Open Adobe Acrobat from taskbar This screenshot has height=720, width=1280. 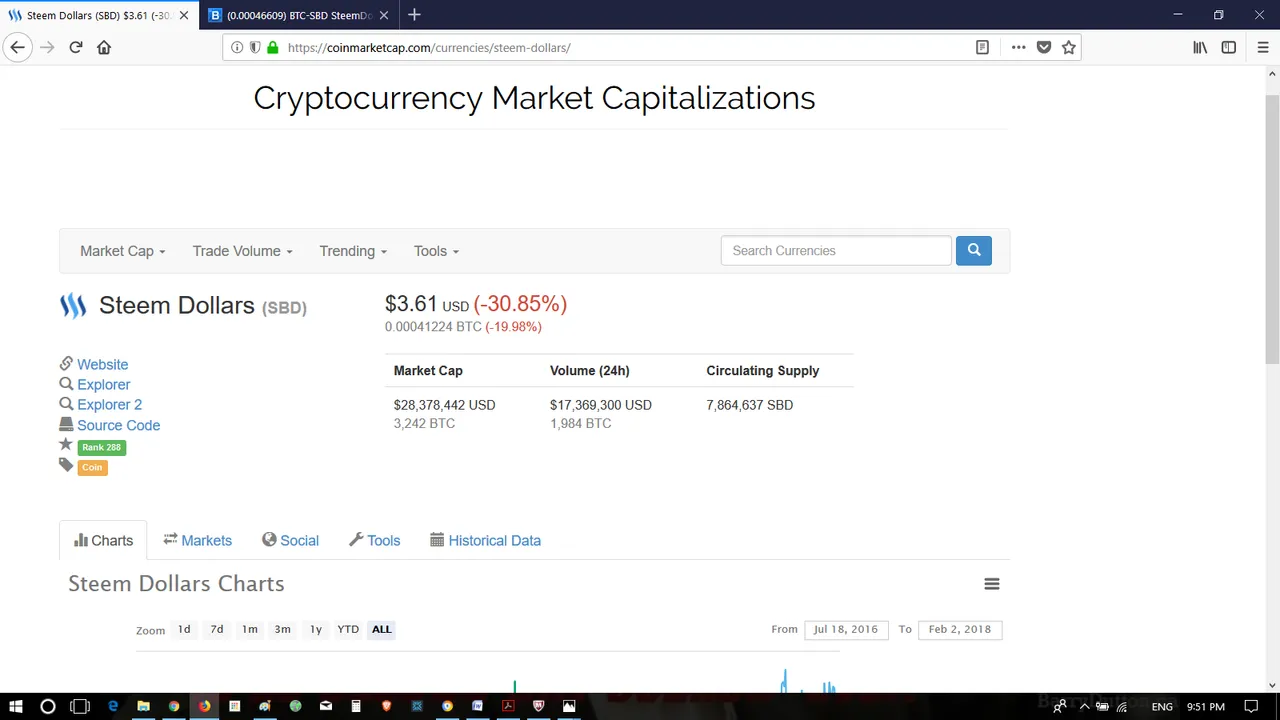[508, 706]
